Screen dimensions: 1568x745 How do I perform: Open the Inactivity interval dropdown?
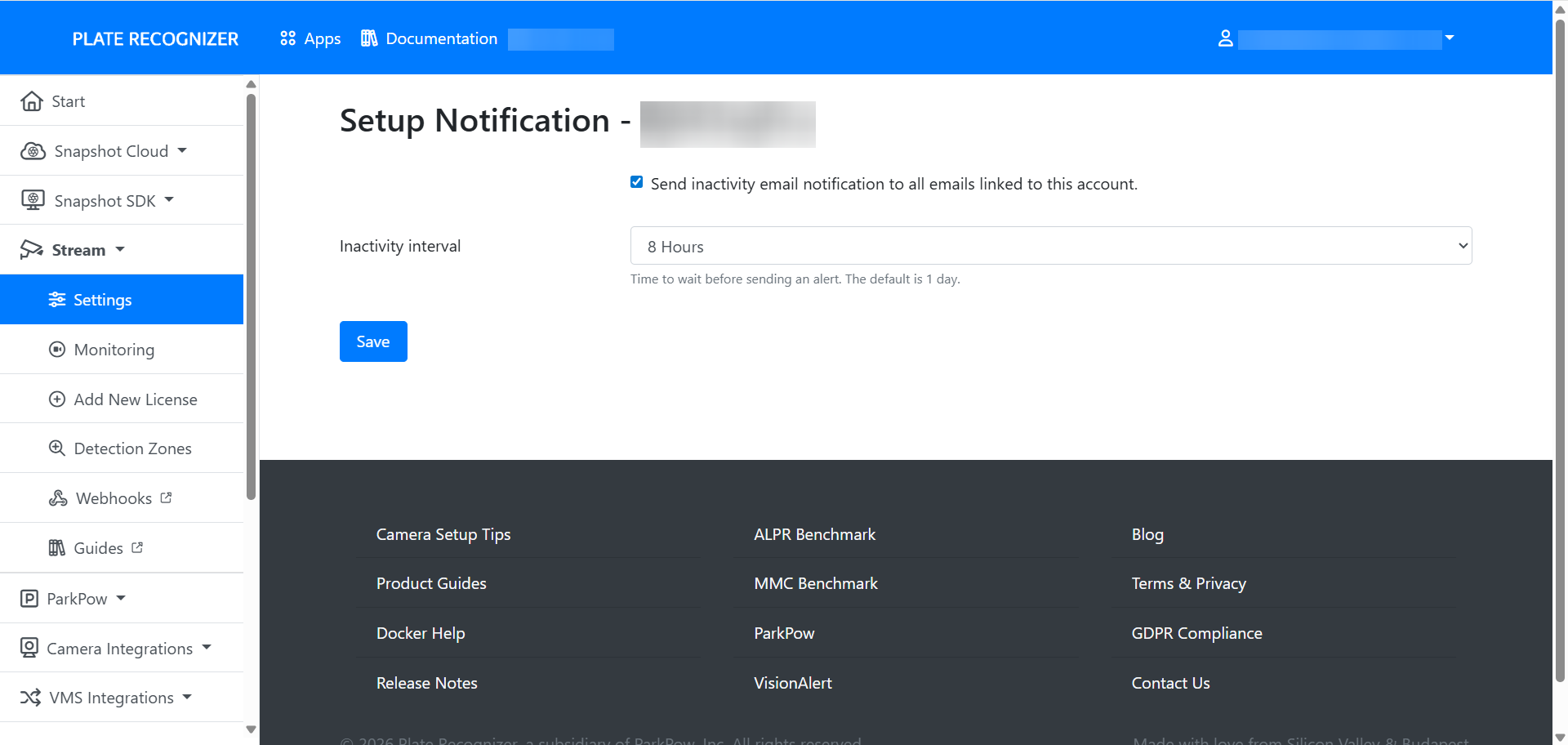click(1051, 246)
